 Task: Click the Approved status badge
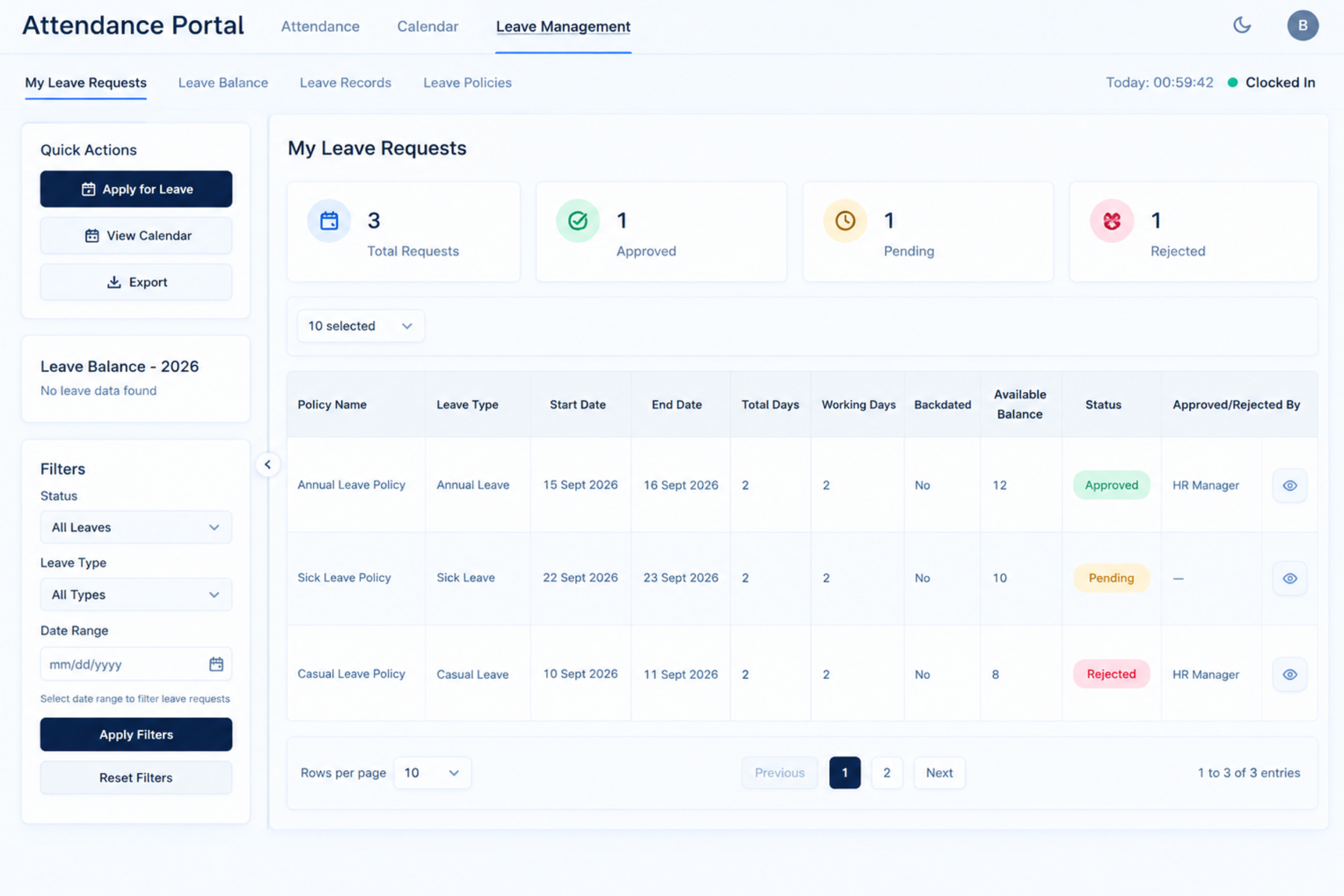point(1111,485)
